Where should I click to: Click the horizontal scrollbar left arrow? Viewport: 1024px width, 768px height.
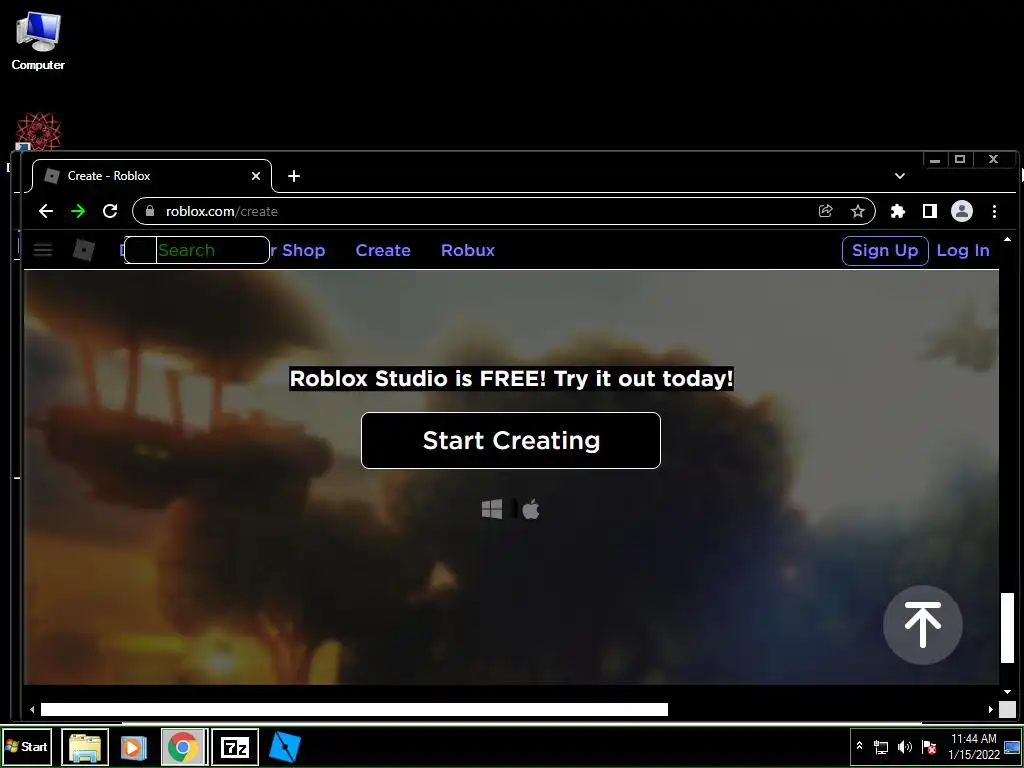coord(32,709)
